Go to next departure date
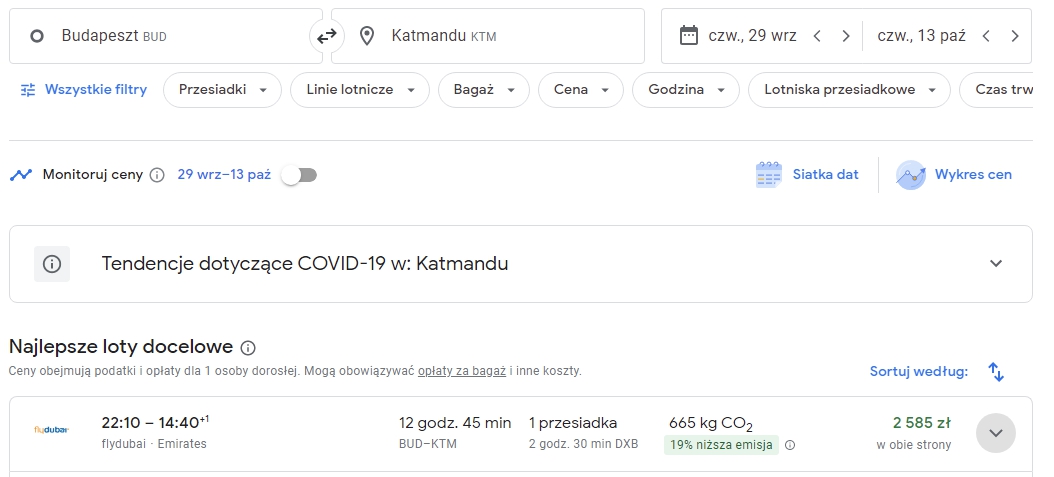 846,36
